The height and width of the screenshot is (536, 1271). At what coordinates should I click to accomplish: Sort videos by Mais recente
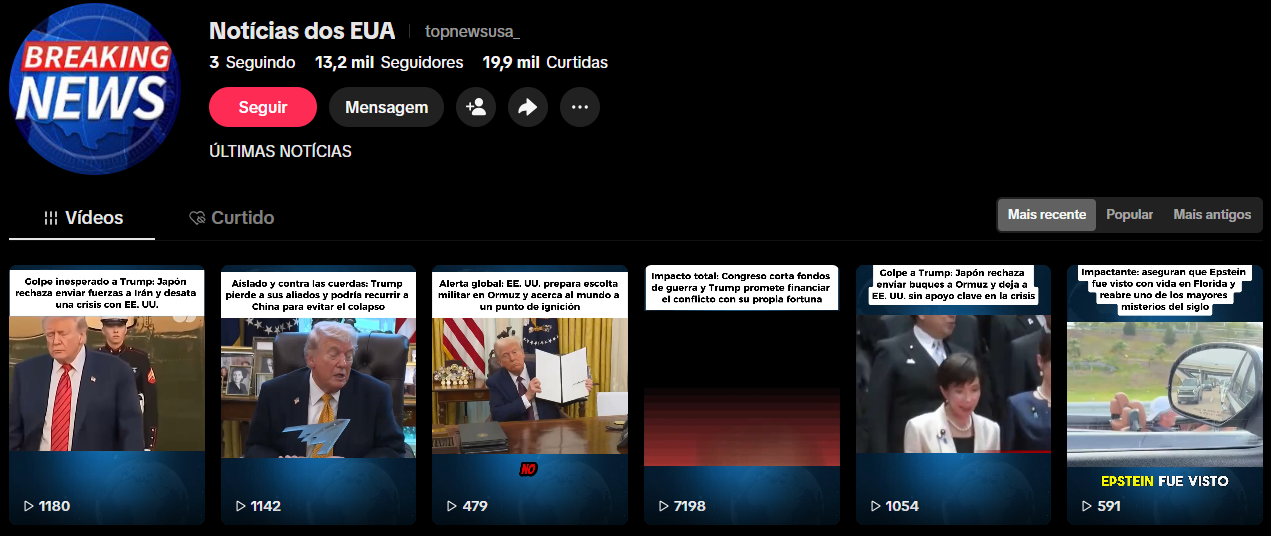[x=1047, y=215]
